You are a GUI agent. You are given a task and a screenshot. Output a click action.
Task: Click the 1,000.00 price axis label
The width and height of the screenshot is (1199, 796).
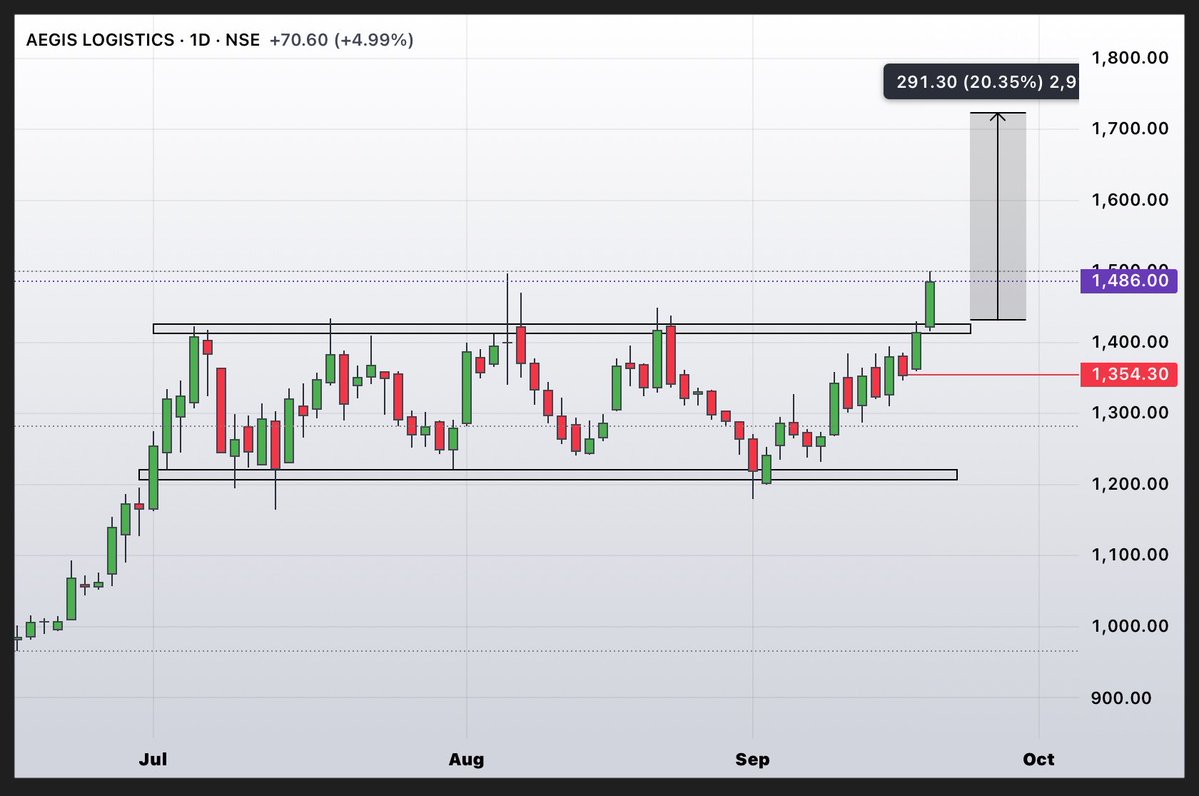coord(1129,626)
